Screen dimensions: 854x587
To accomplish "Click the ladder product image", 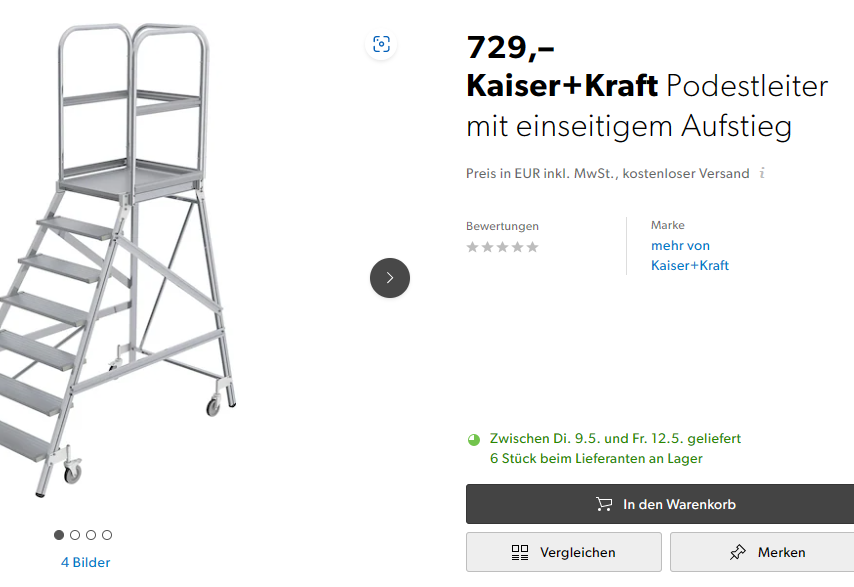I will (x=118, y=260).
